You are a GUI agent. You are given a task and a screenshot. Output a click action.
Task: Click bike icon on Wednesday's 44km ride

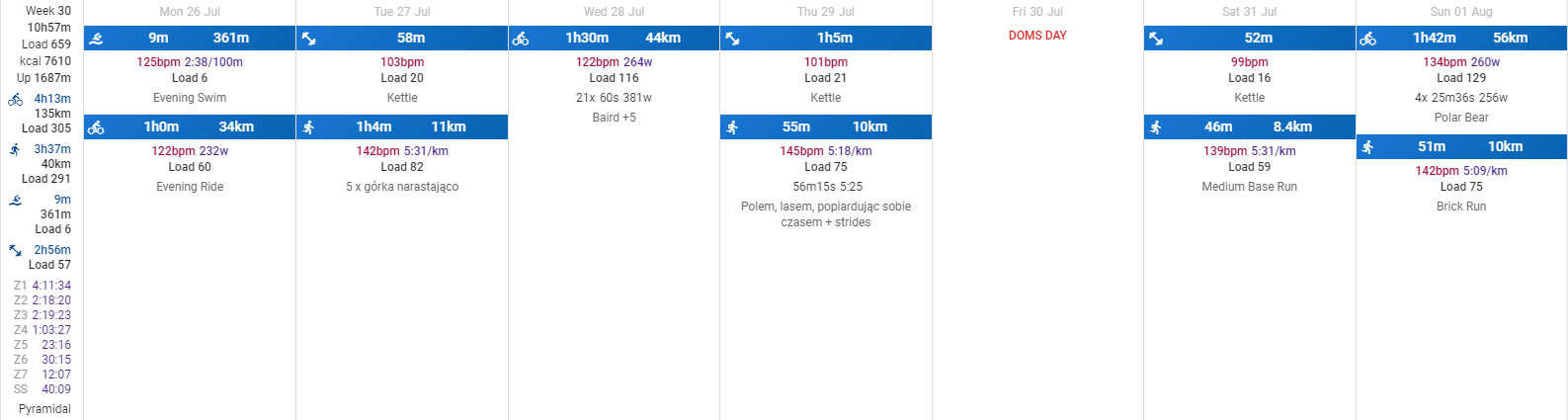pos(521,39)
